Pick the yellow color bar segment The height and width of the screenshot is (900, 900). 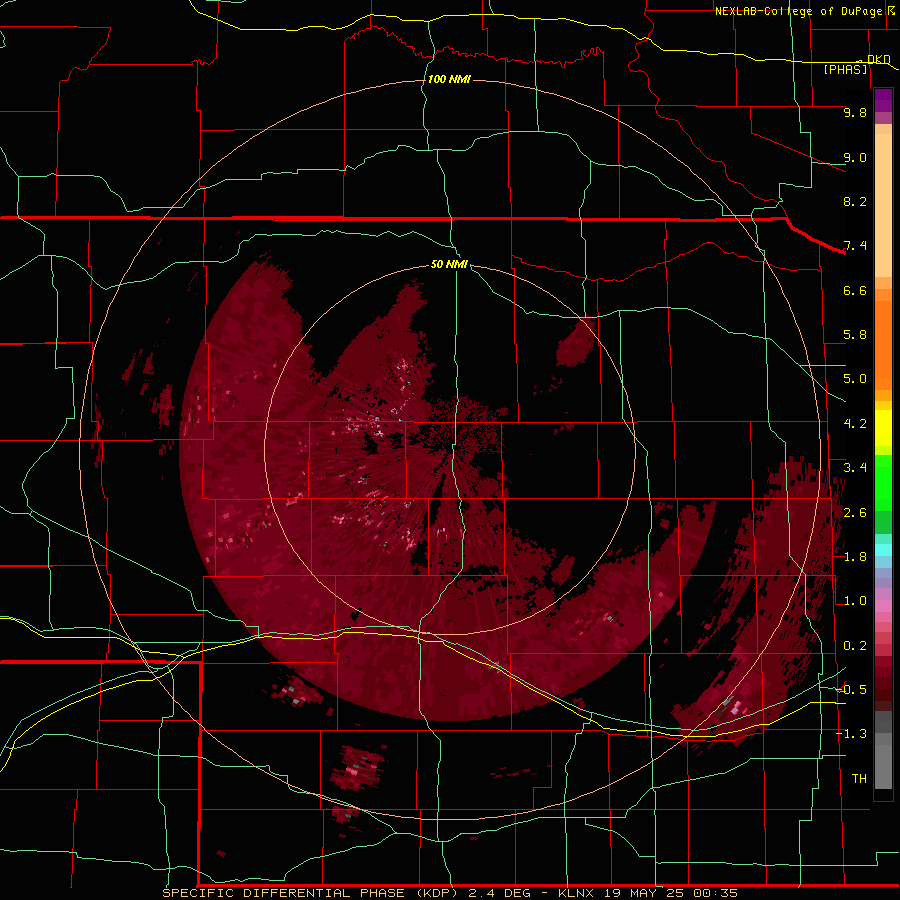click(x=883, y=428)
